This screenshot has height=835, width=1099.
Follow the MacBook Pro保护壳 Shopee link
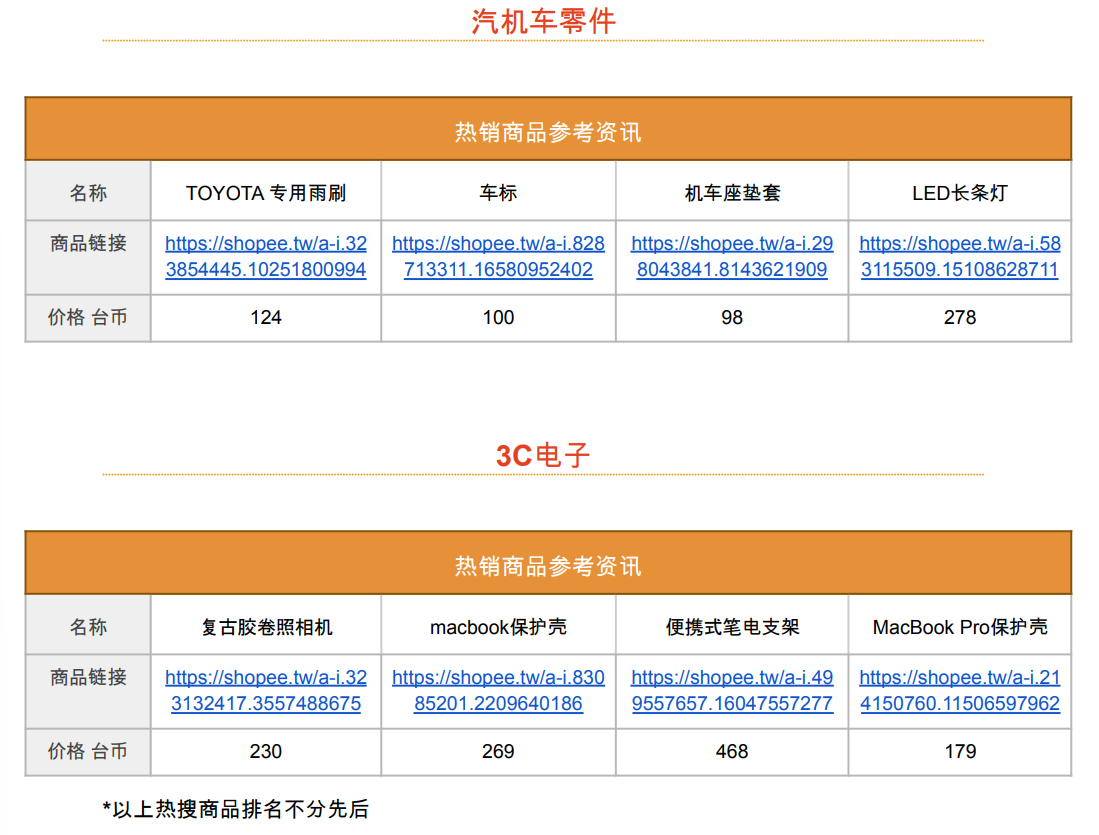click(960, 691)
